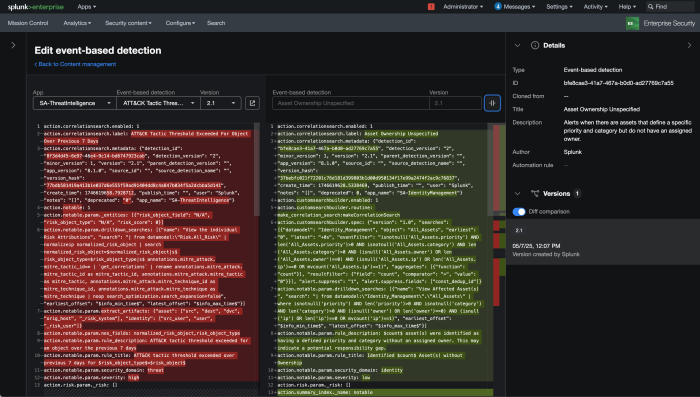Select version 2.1 entry in Versions list

point(603,242)
